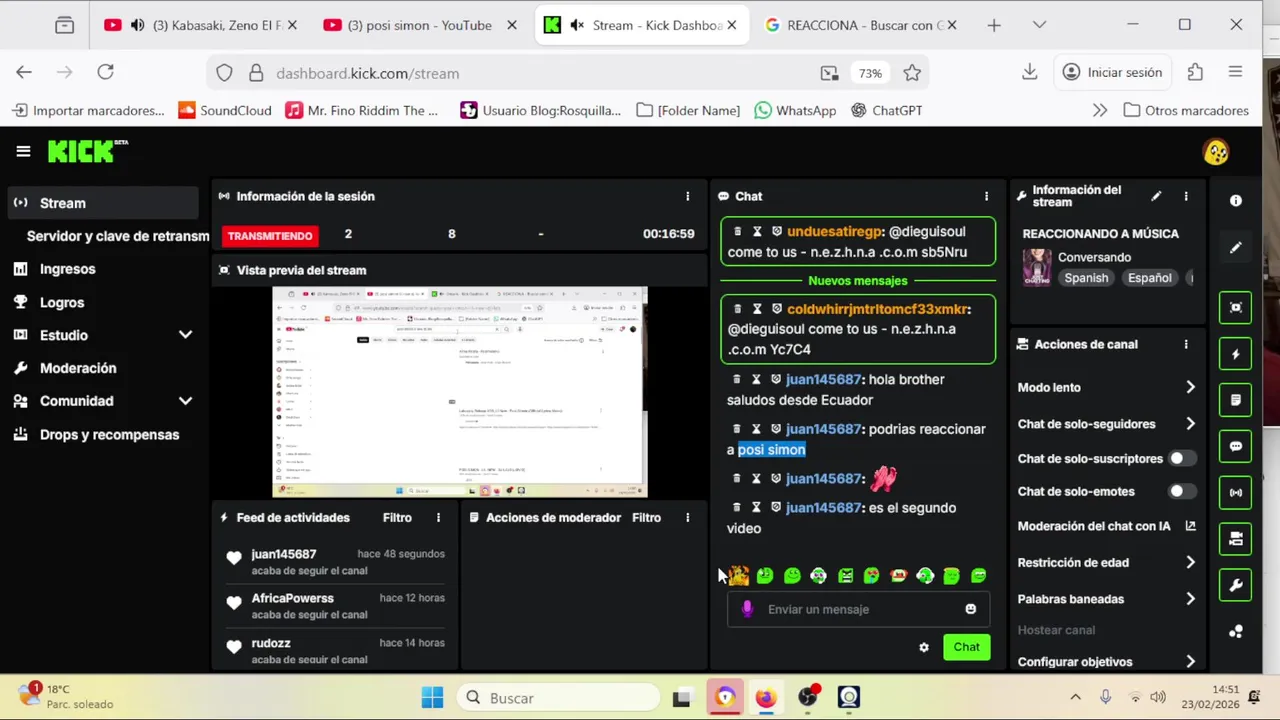
Task: Open chat settings with the gear icon
Action: tap(924, 647)
